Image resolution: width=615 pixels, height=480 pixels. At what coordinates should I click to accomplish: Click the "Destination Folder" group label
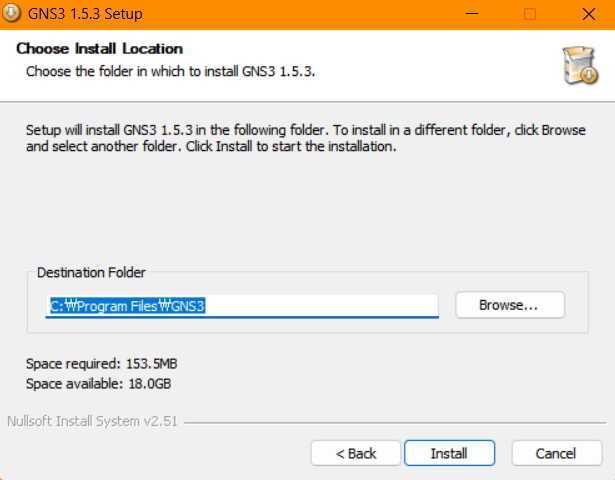tap(91, 272)
